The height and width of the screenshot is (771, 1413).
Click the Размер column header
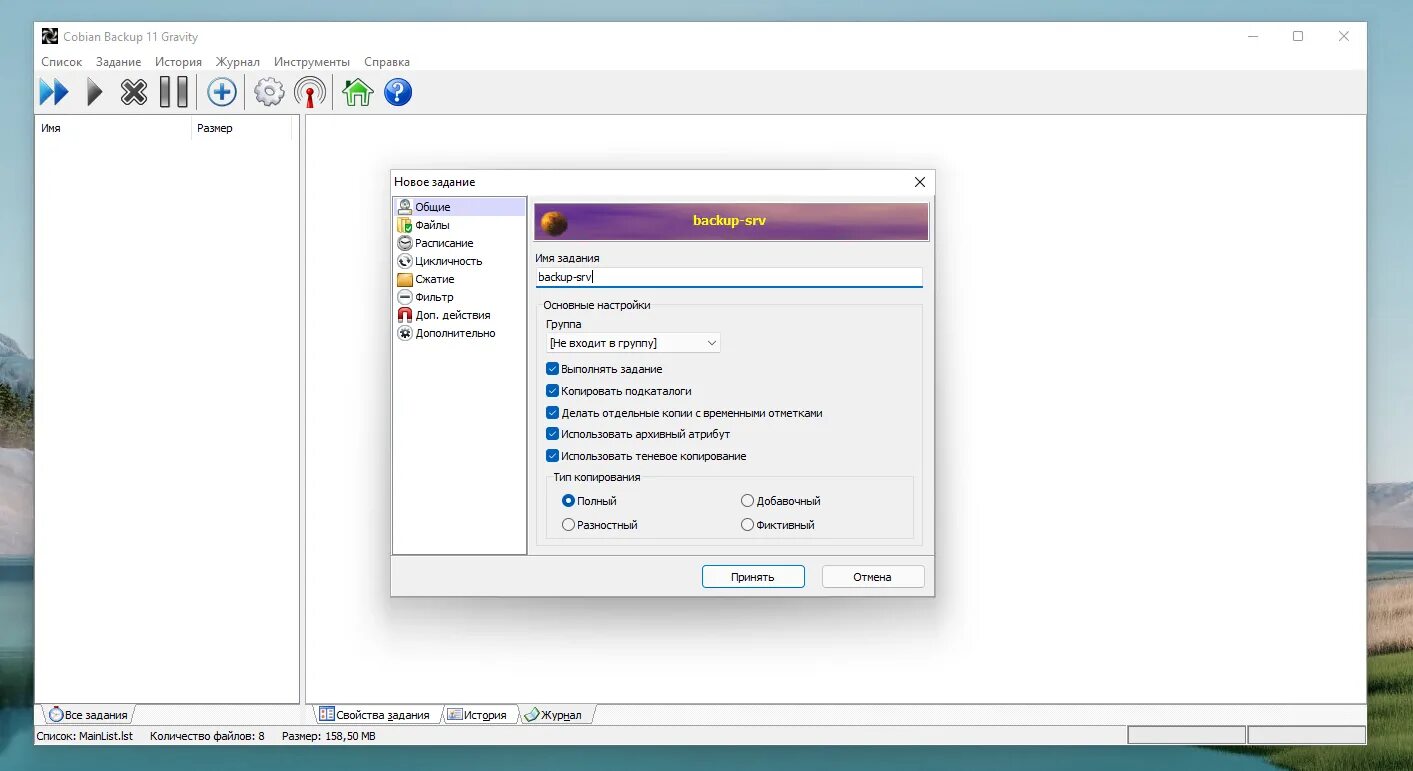(241, 128)
